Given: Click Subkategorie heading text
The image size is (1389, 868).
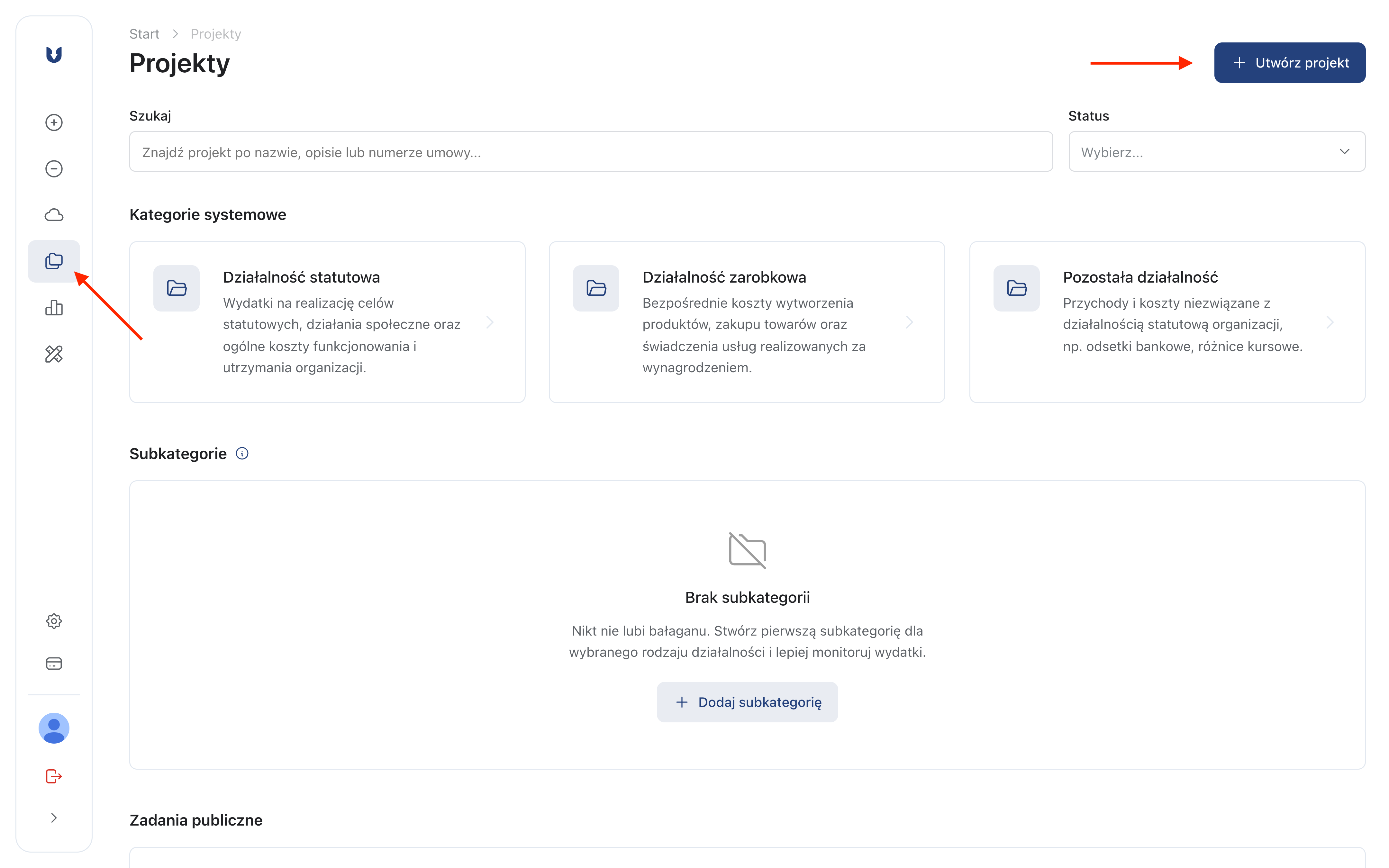Looking at the screenshot, I should pyautogui.click(x=178, y=454).
